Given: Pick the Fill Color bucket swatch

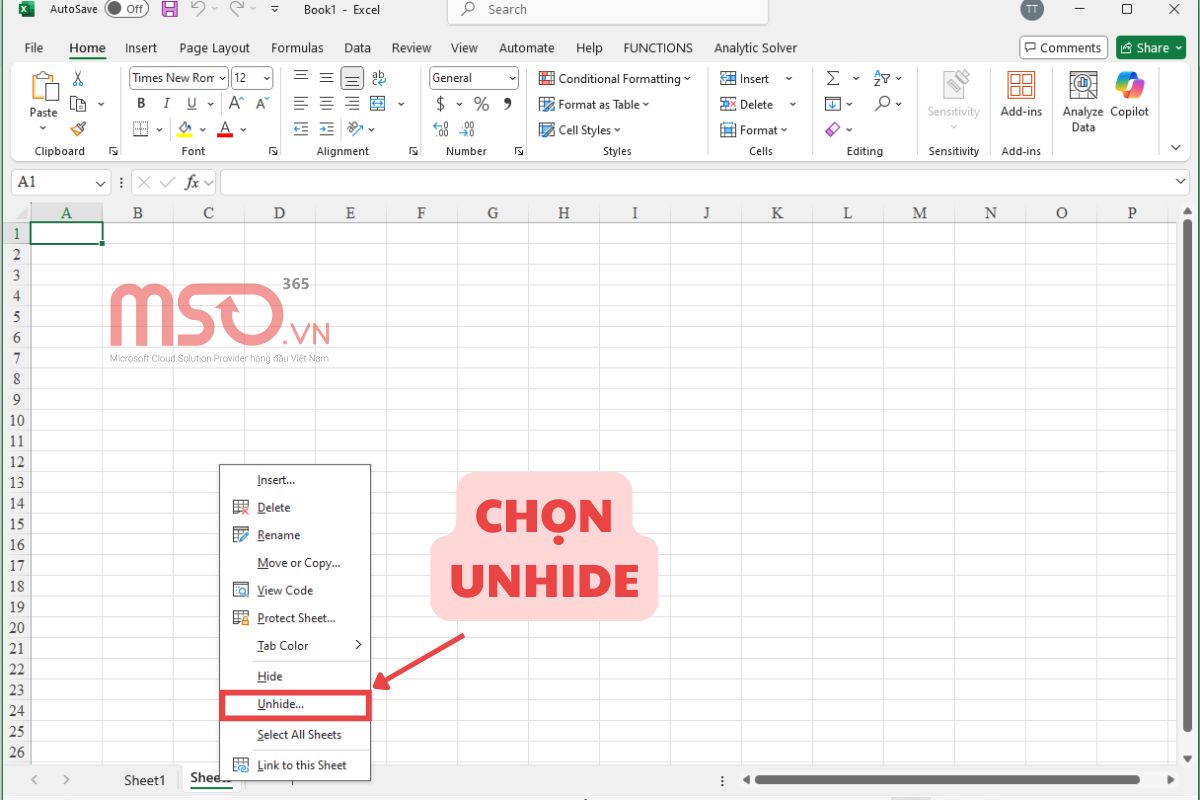Looking at the screenshot, I should pos(184,129).
